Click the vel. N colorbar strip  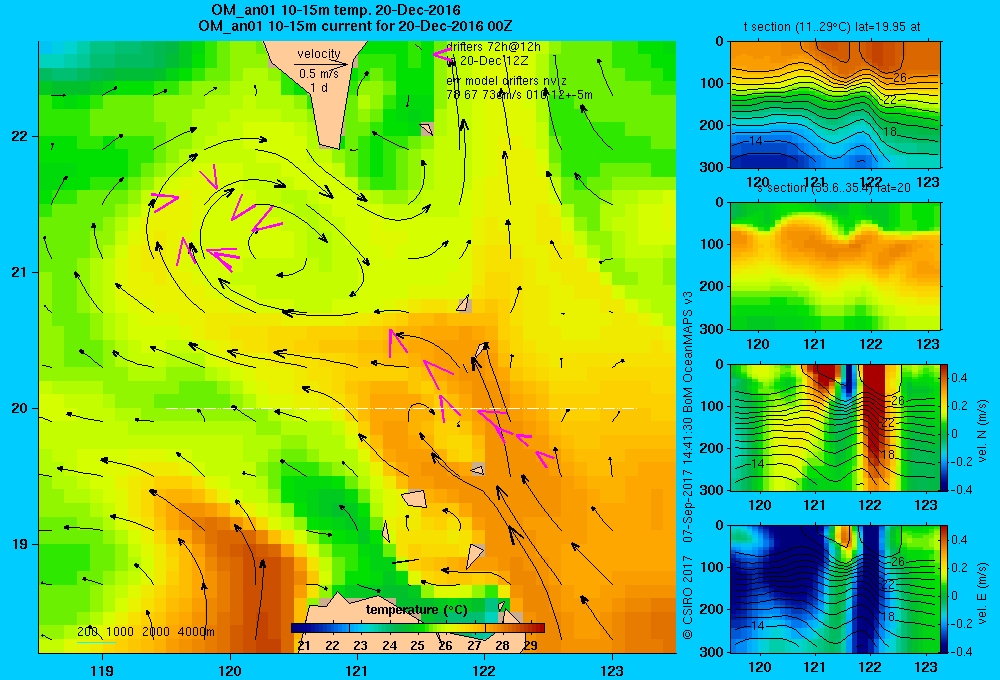point(945,427)
